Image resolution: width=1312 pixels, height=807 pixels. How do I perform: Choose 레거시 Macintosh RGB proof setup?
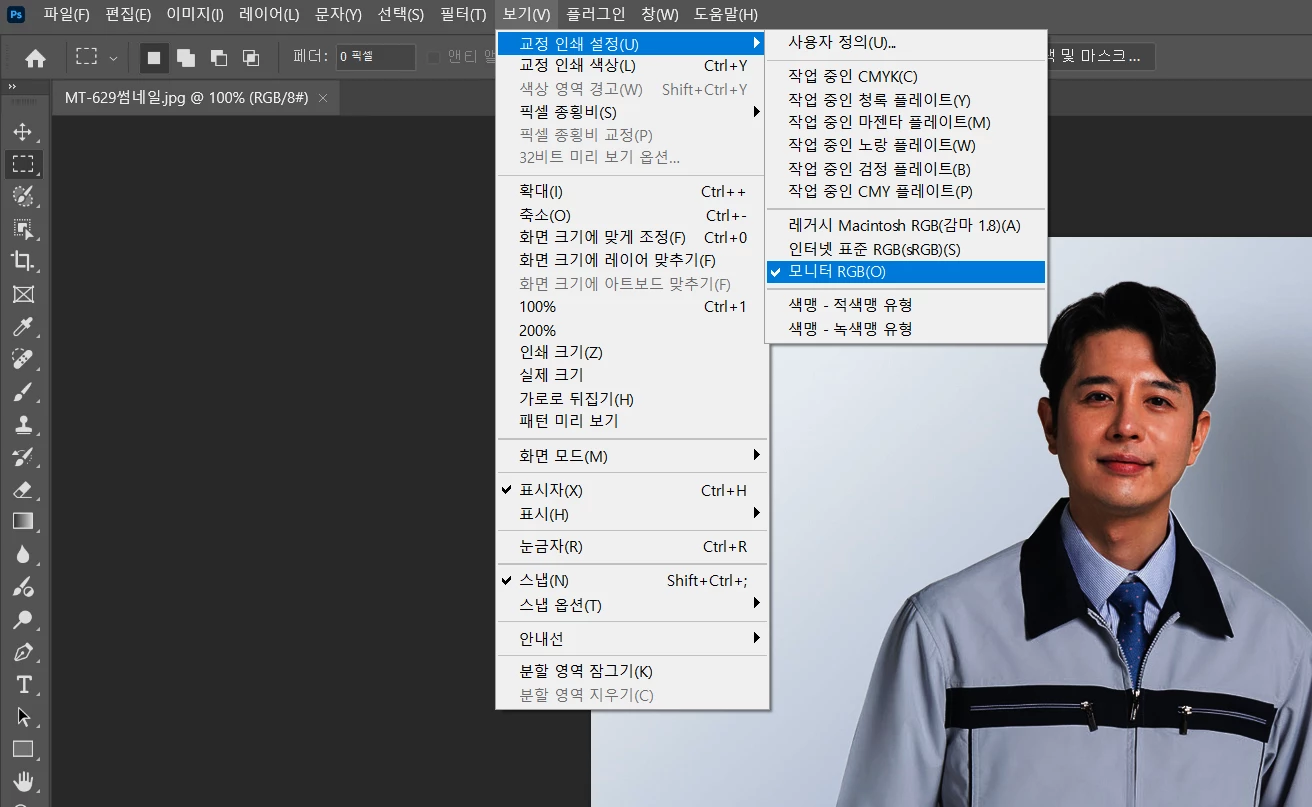pos(906,225)
